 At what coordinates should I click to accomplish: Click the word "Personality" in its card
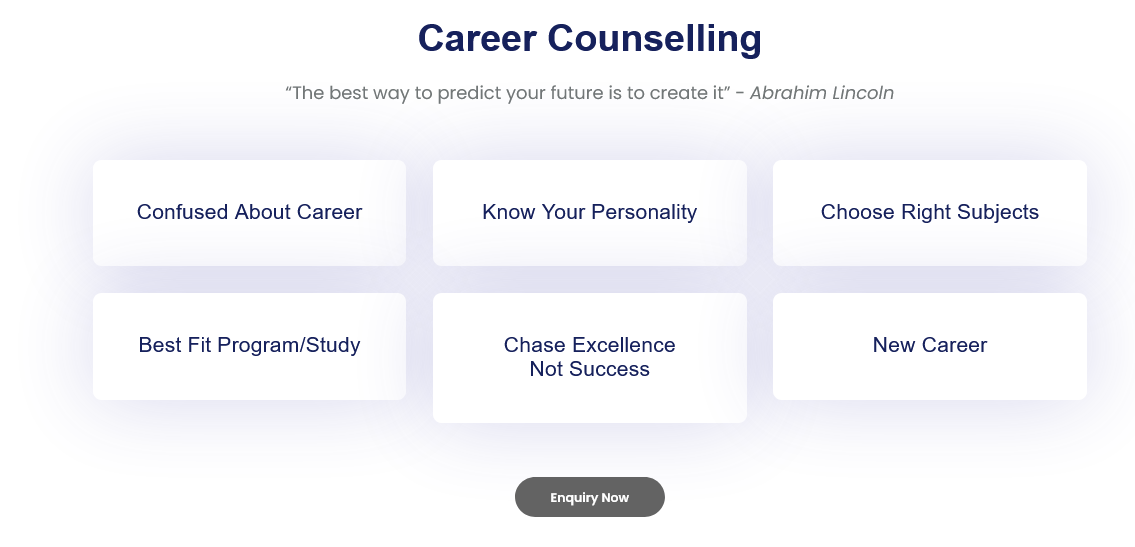click(x=644, y=212)
